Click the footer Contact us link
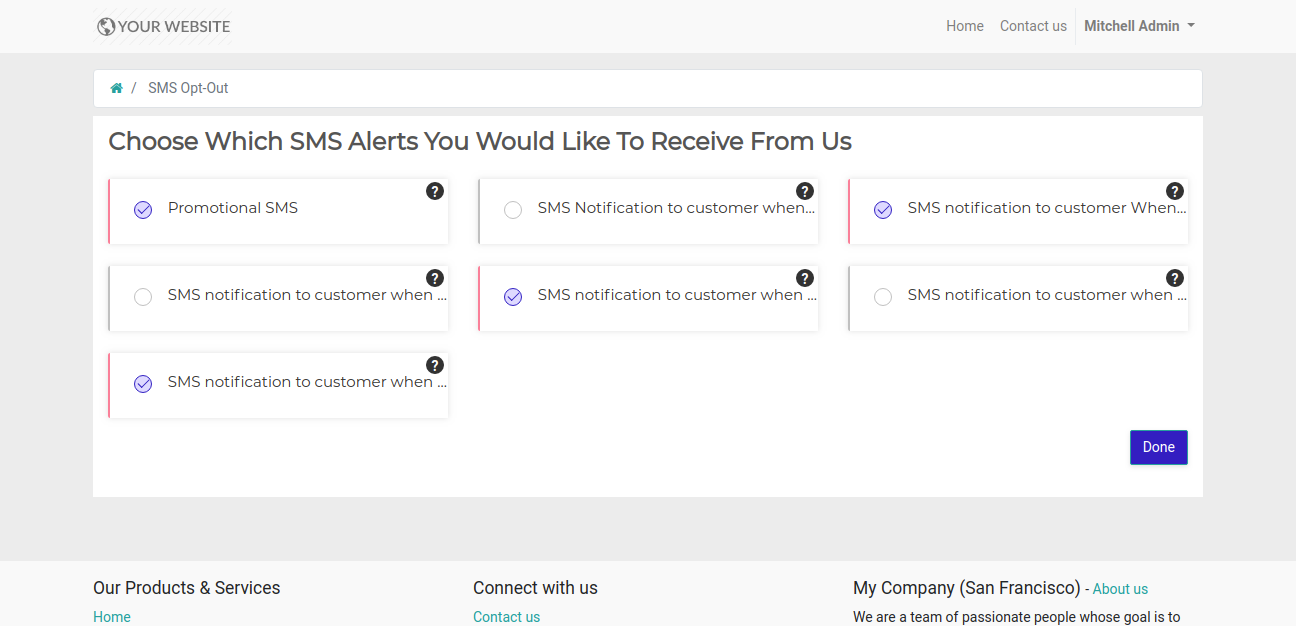 [506, 617]
